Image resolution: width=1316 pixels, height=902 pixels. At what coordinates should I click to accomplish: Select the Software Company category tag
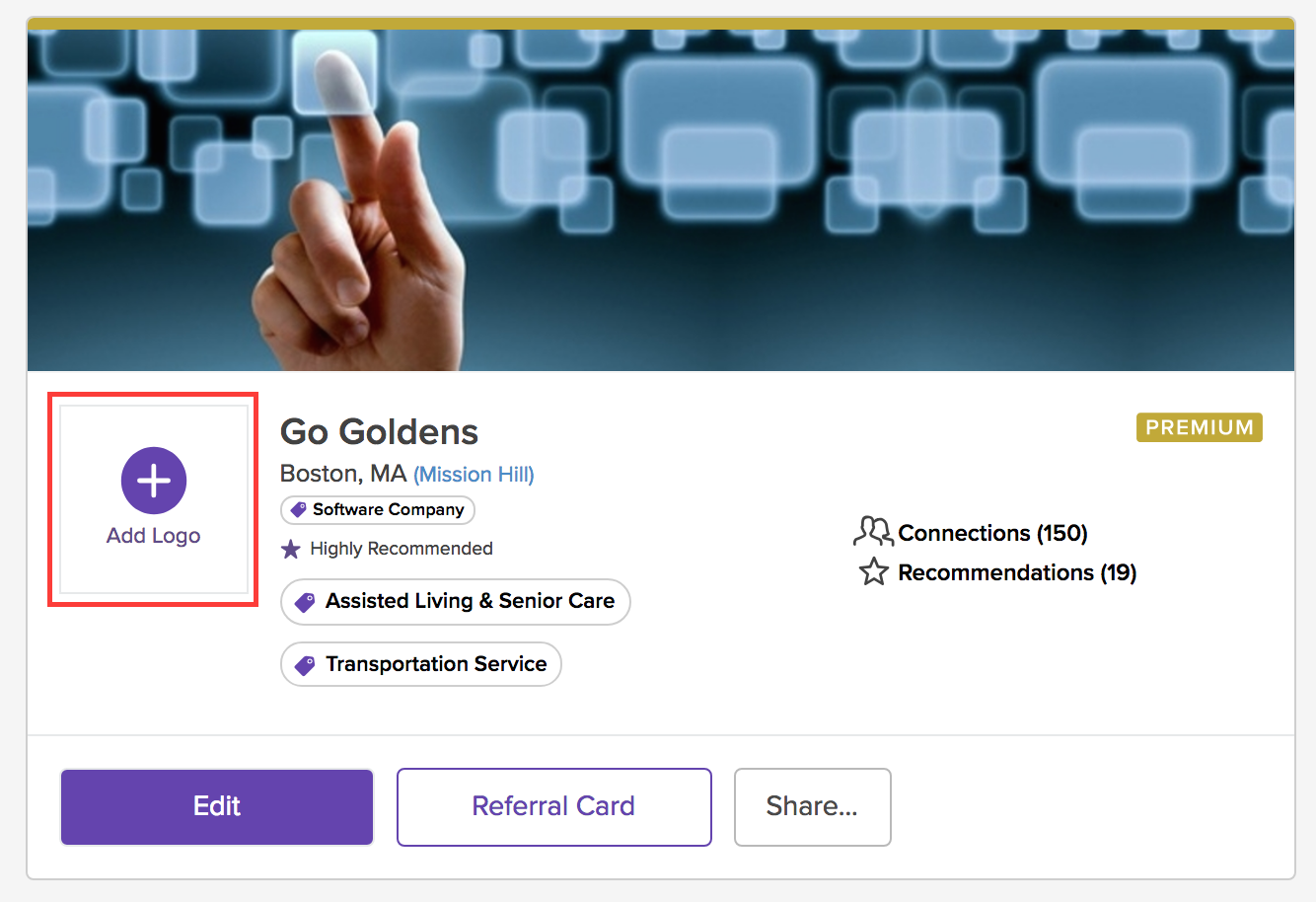tap(378, 510)
